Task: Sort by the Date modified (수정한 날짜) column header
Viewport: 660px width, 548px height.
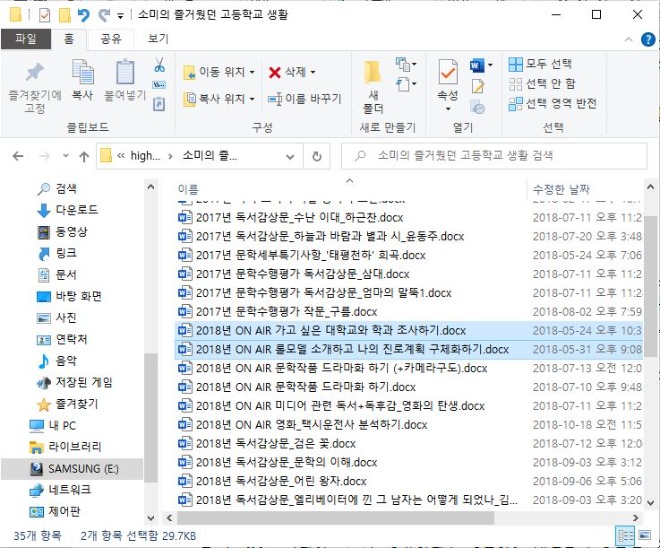Action: tap(561, 189)
